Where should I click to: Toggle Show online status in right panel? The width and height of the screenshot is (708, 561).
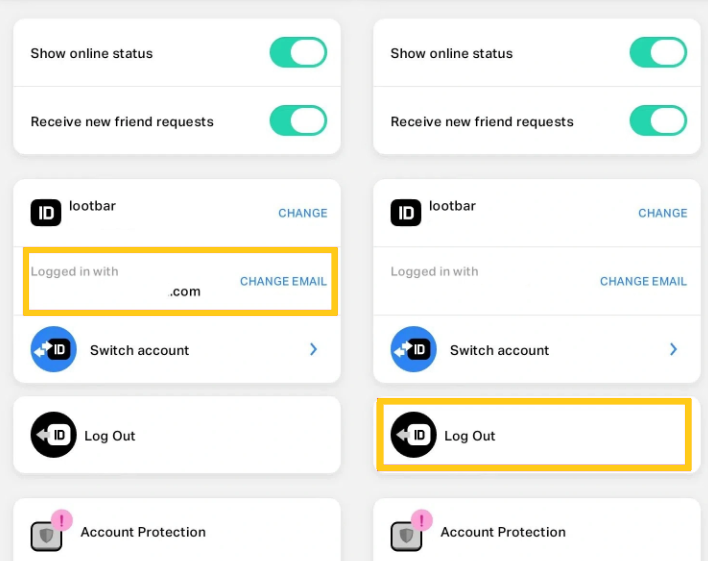point(658,52)
